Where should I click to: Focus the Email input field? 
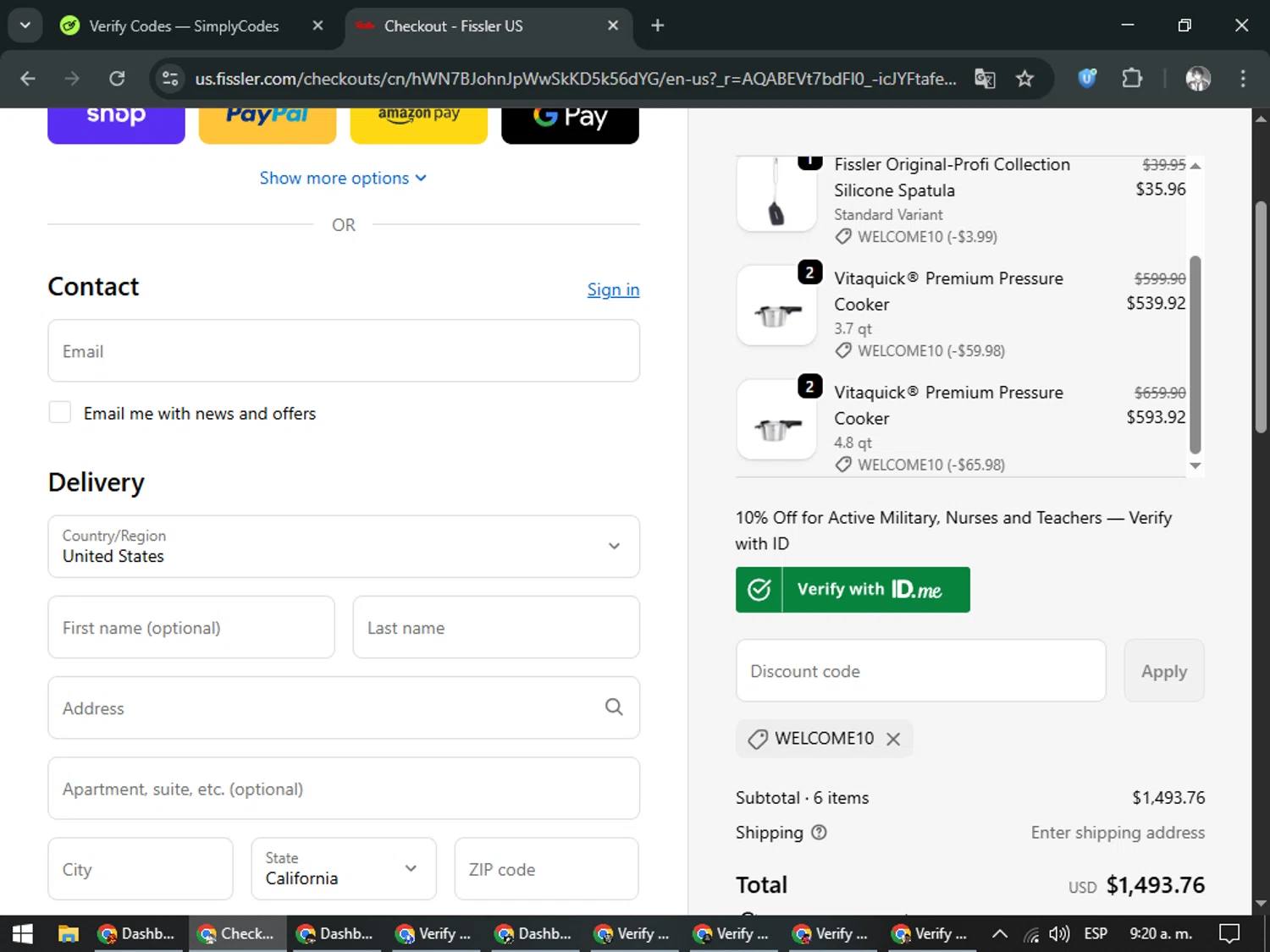[344, 350]
